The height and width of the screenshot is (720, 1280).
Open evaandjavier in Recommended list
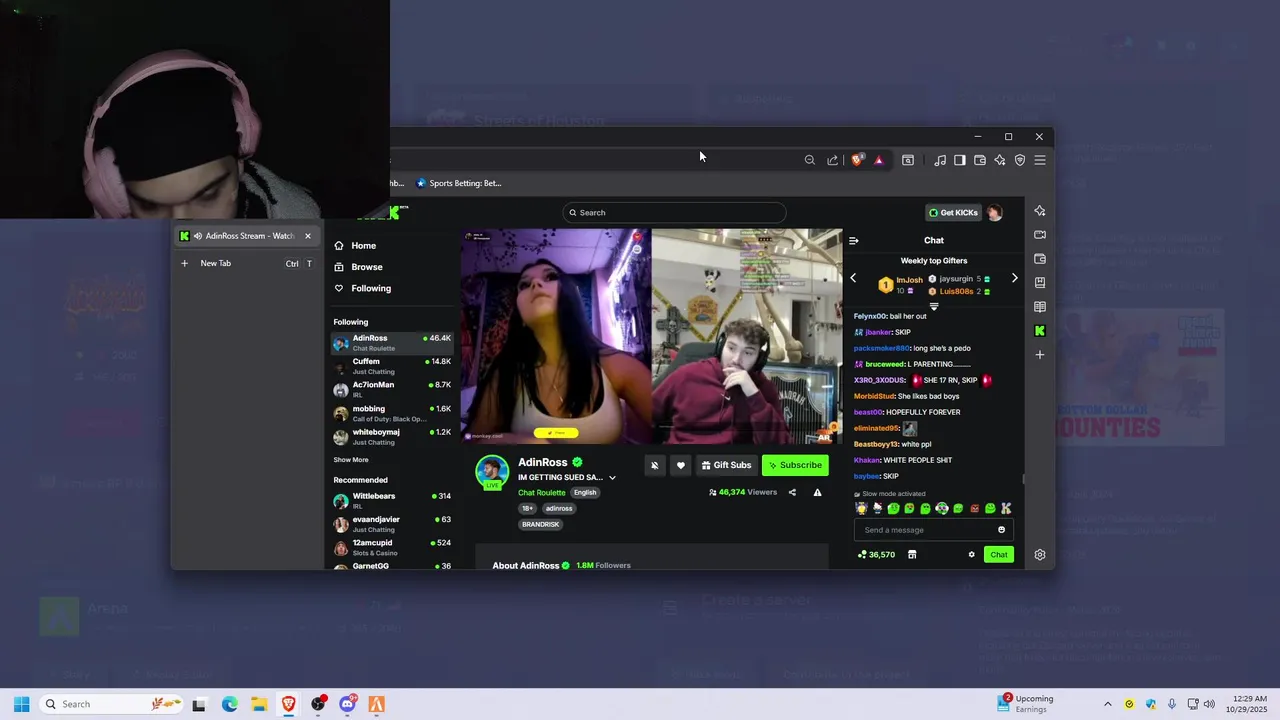click(x=393, y=524)
